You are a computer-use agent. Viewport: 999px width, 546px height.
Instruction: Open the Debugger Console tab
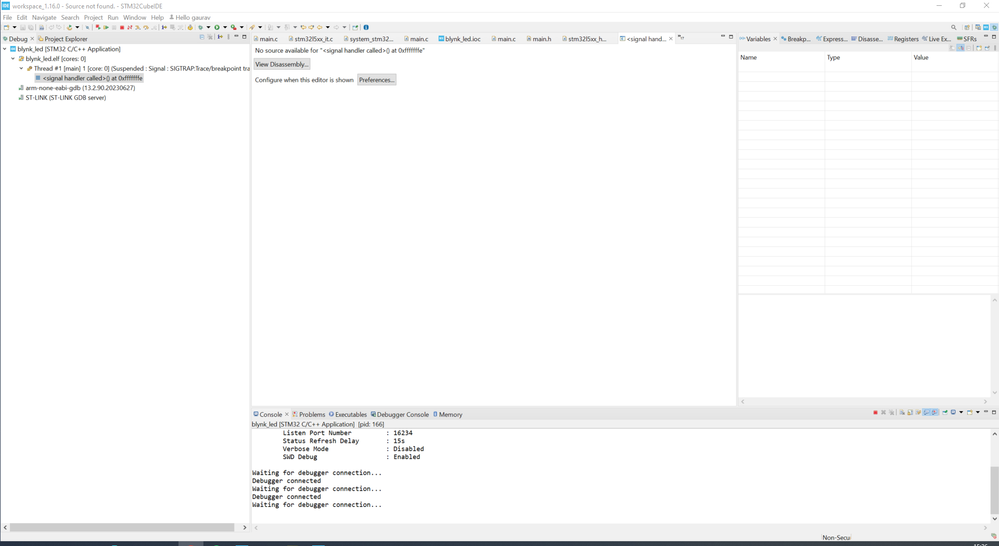(x=399, y=414)
